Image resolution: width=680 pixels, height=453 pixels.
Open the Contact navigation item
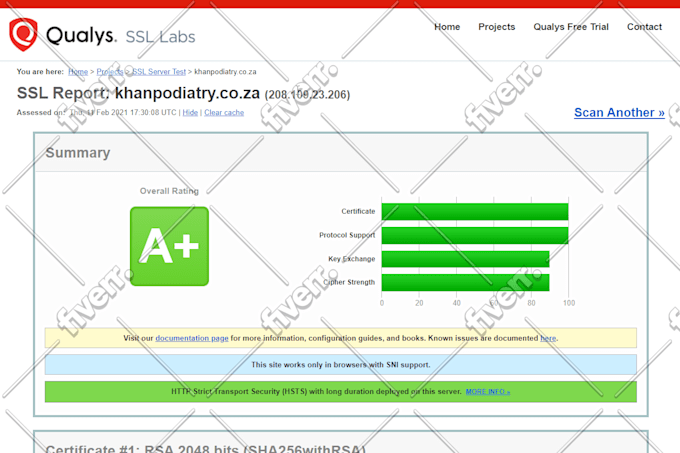pos(644,27)
